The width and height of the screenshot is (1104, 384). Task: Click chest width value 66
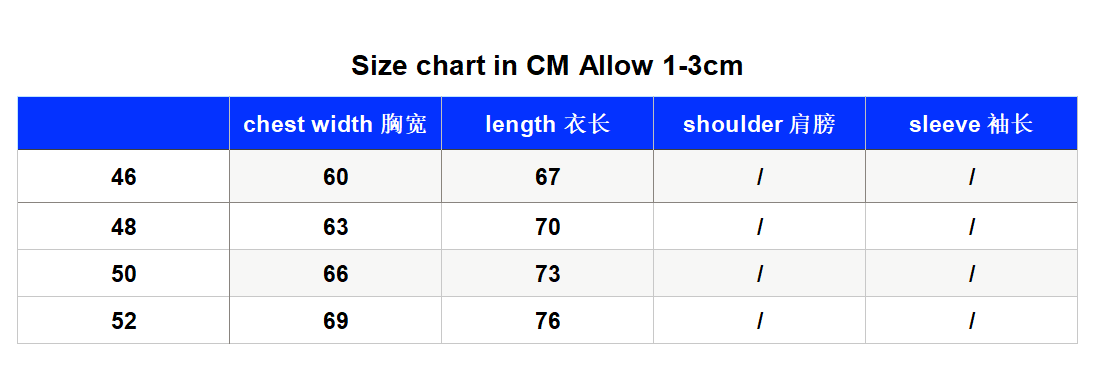point(335,273)
